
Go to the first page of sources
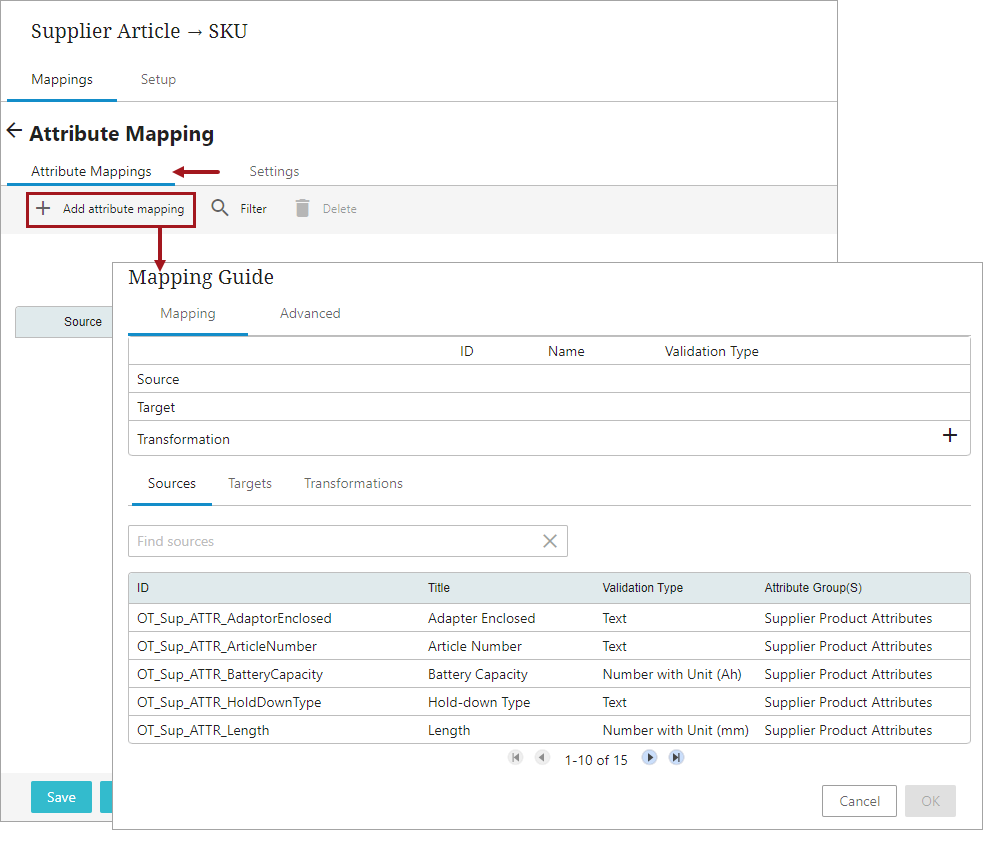point(516,758)
